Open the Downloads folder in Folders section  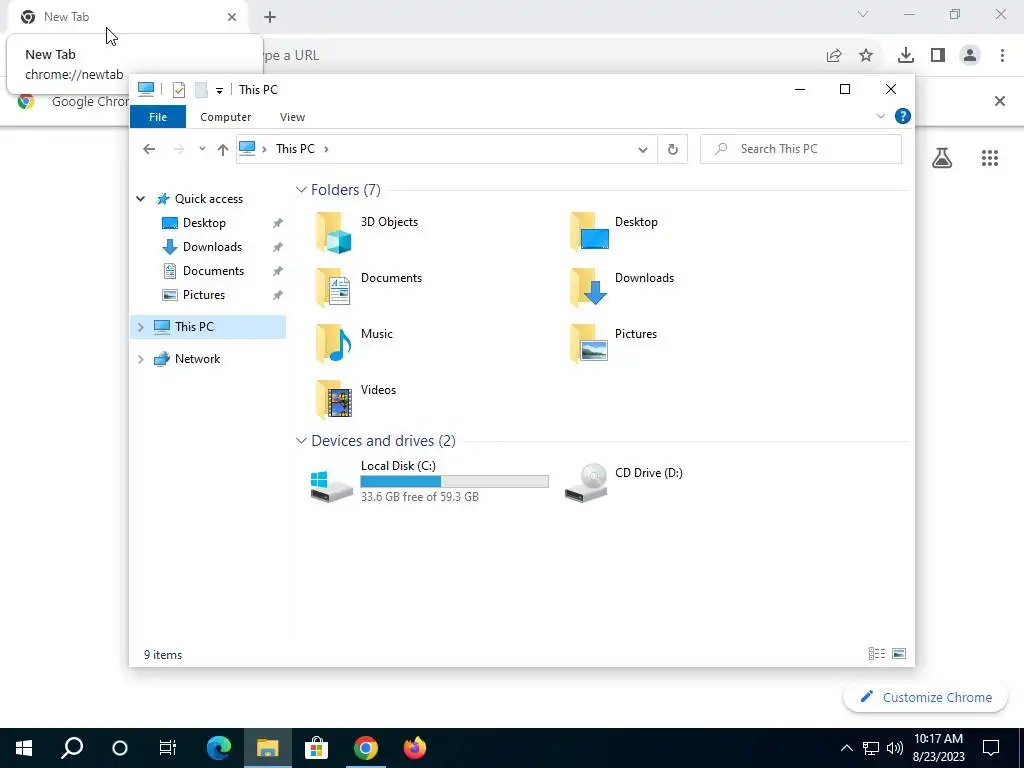622,287
